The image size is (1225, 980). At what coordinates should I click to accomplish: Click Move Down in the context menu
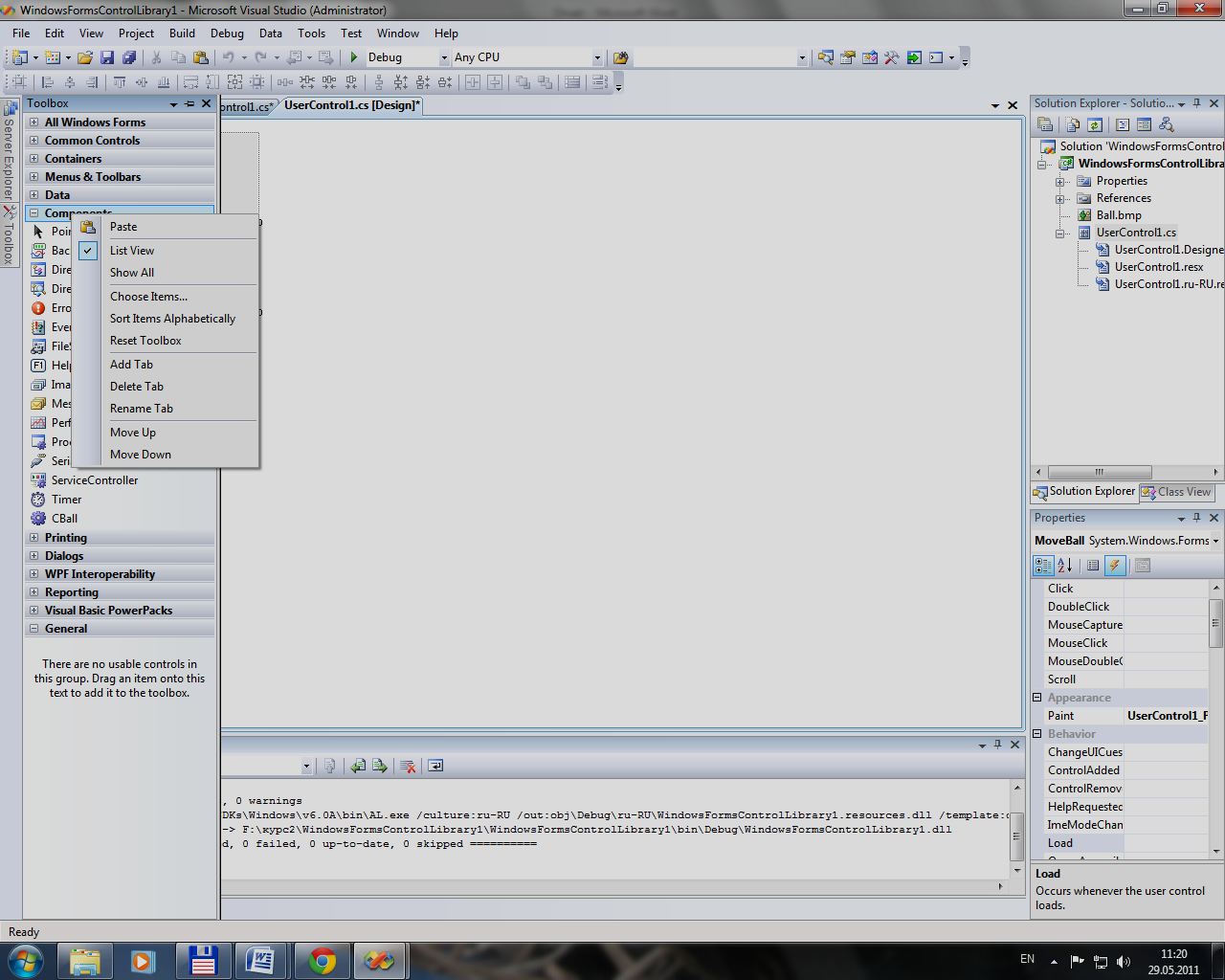[141, 455]
